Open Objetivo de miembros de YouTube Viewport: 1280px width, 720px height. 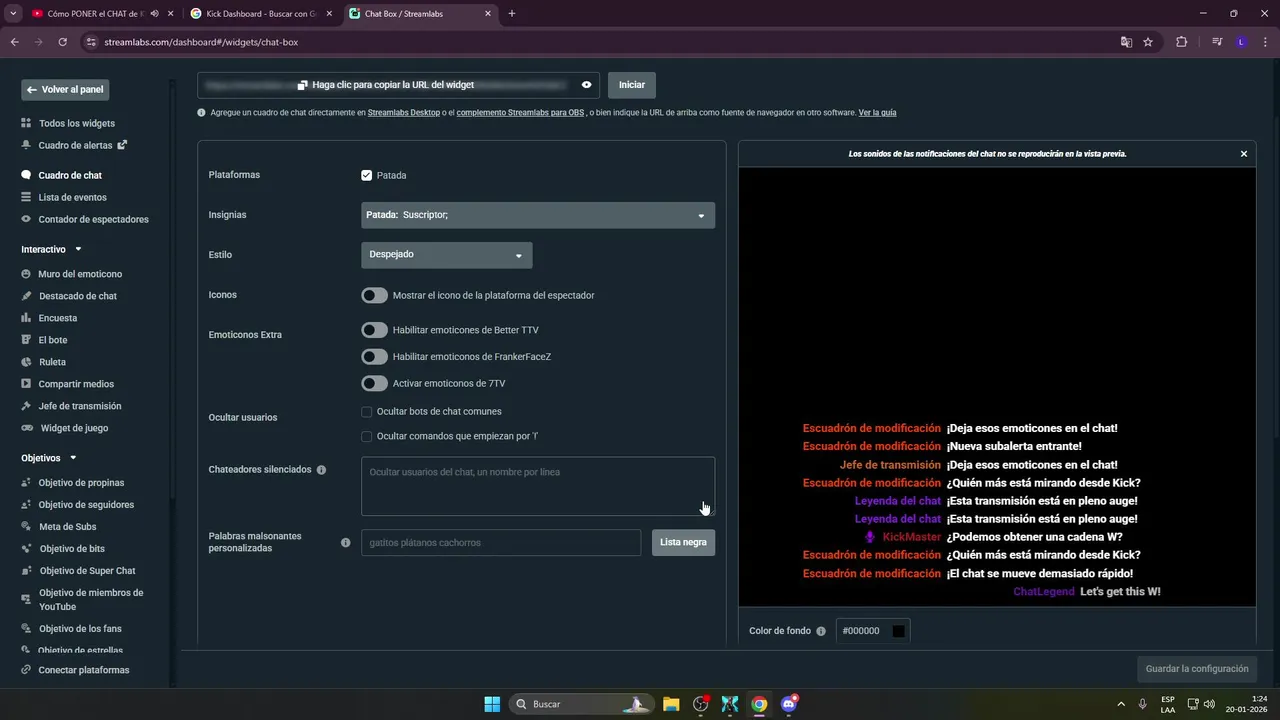[x=91, y=600]
